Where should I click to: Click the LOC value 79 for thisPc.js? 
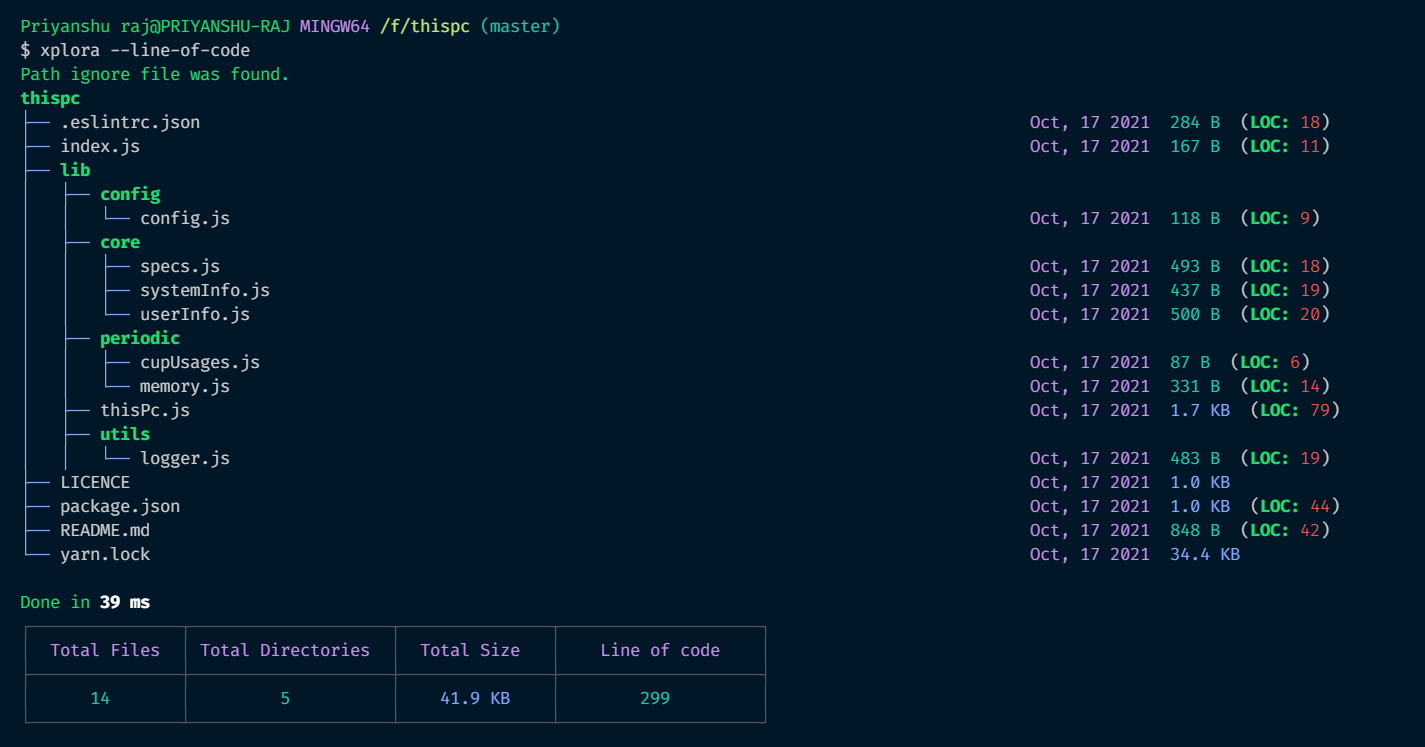(1320, 410)
